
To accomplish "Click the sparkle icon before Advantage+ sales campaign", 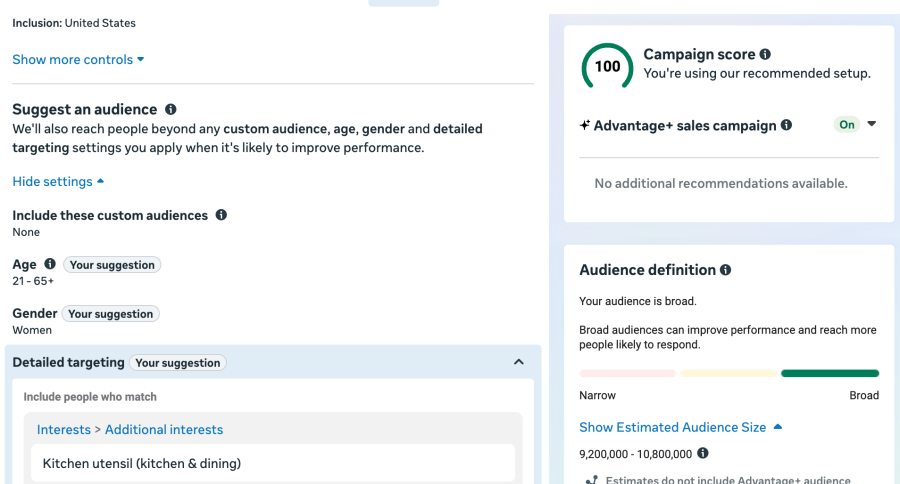I will point(585,126).
